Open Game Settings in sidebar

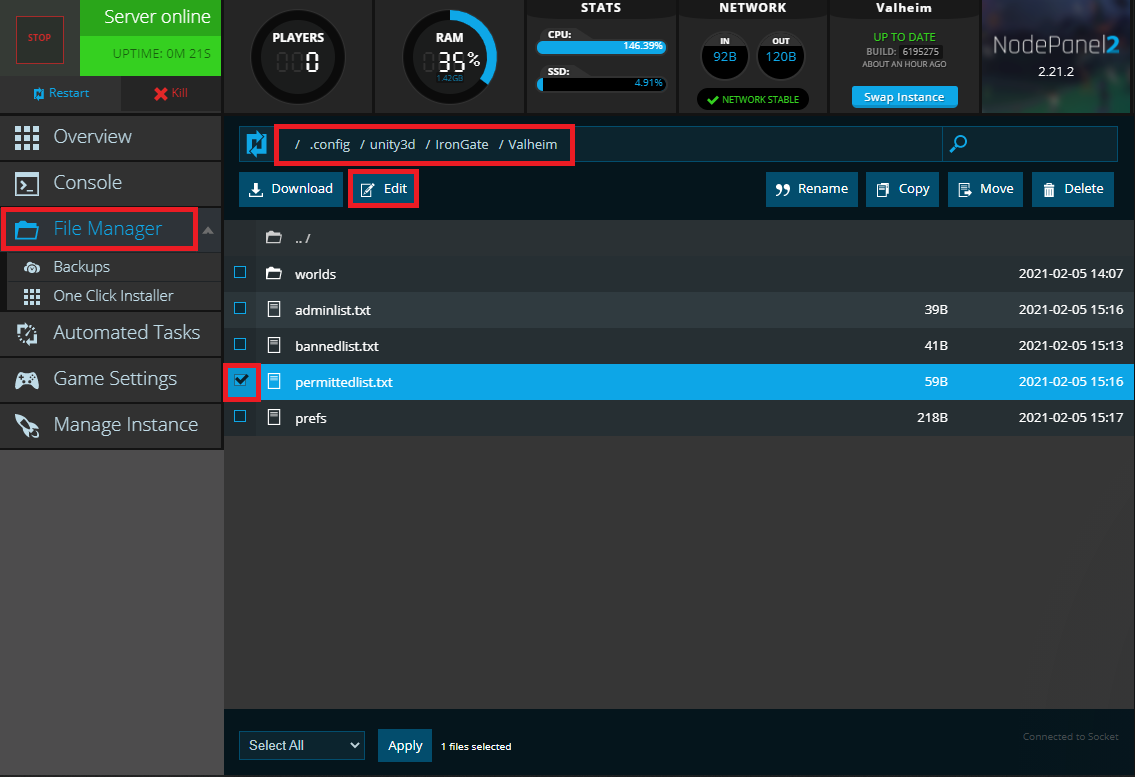point(114,379)
